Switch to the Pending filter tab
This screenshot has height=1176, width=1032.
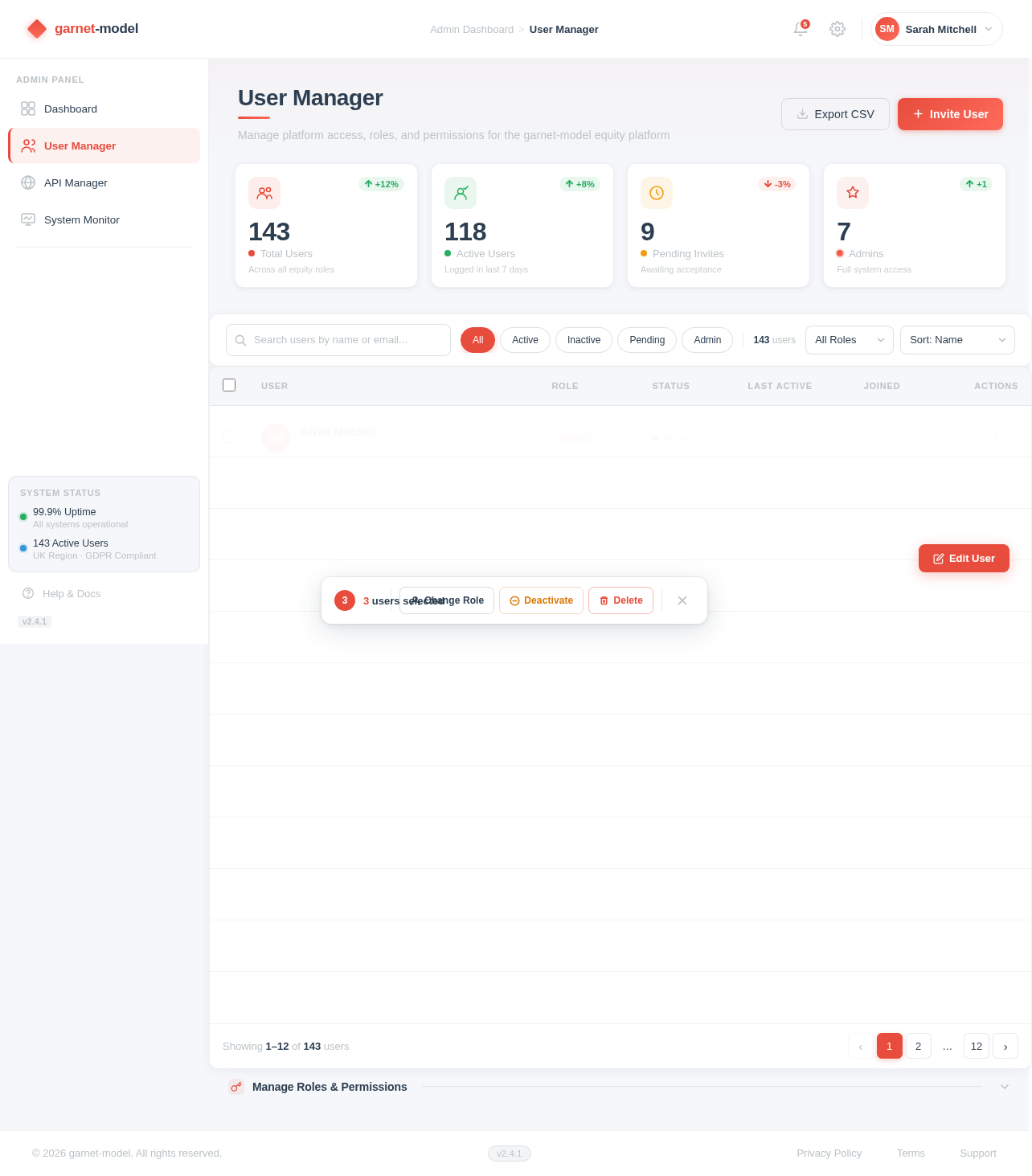click(x=646, y=340)
